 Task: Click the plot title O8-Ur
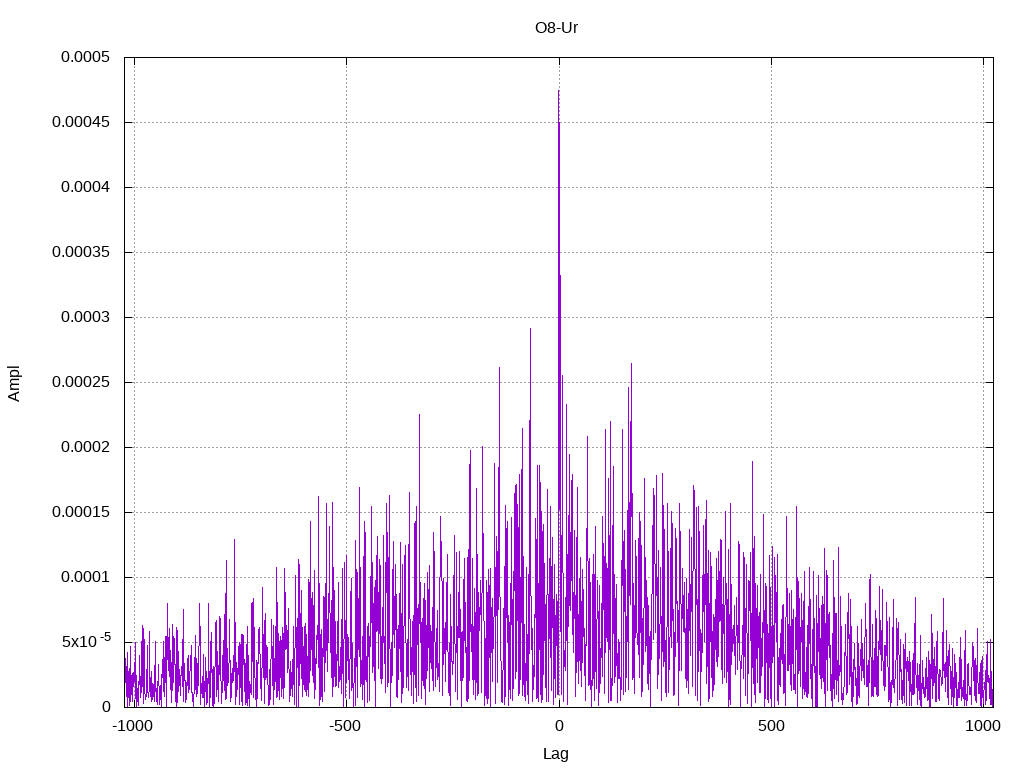pyautogui.click(x=556, y=28)
